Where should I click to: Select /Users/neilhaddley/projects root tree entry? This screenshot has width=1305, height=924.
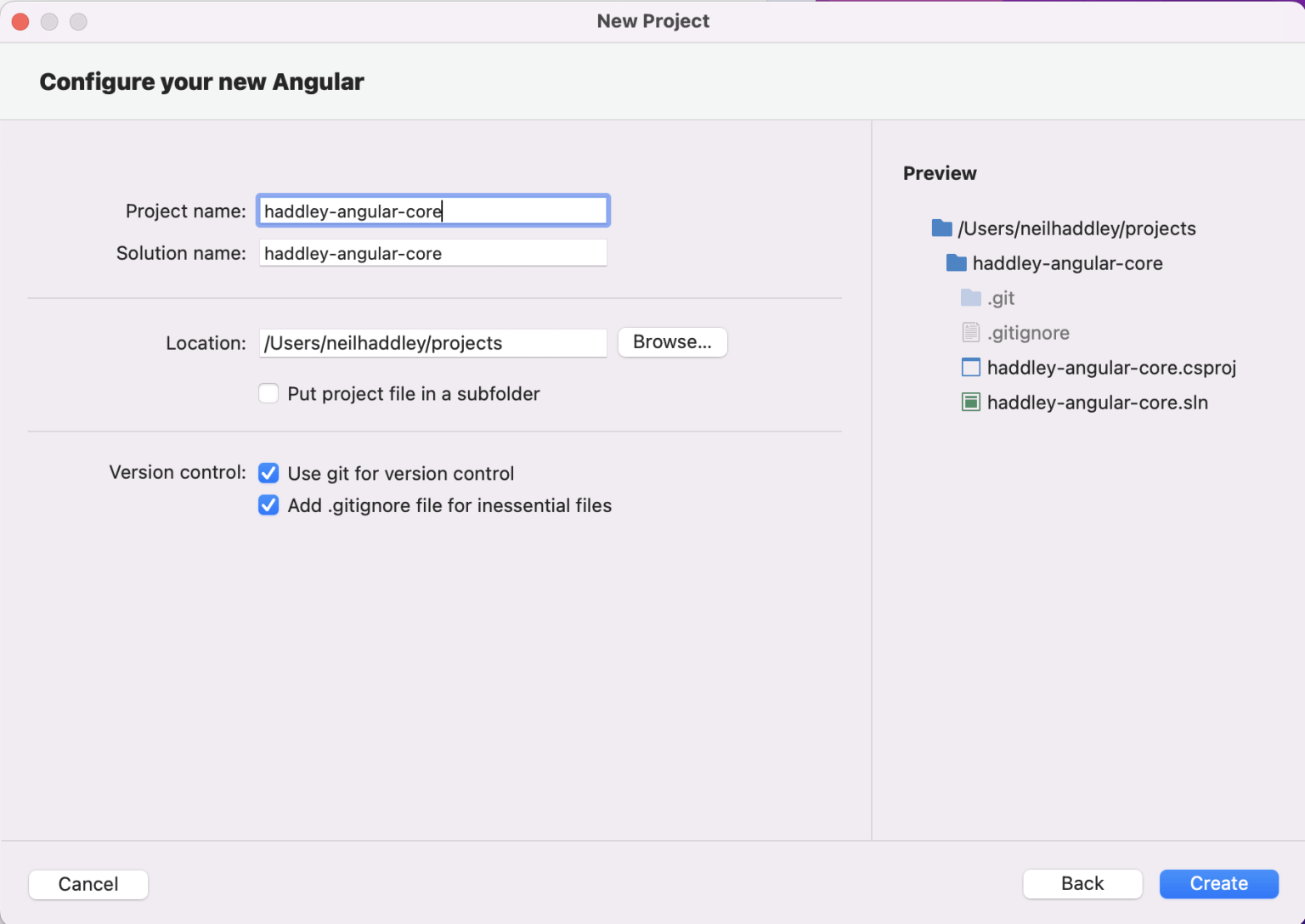(1076, 228)
